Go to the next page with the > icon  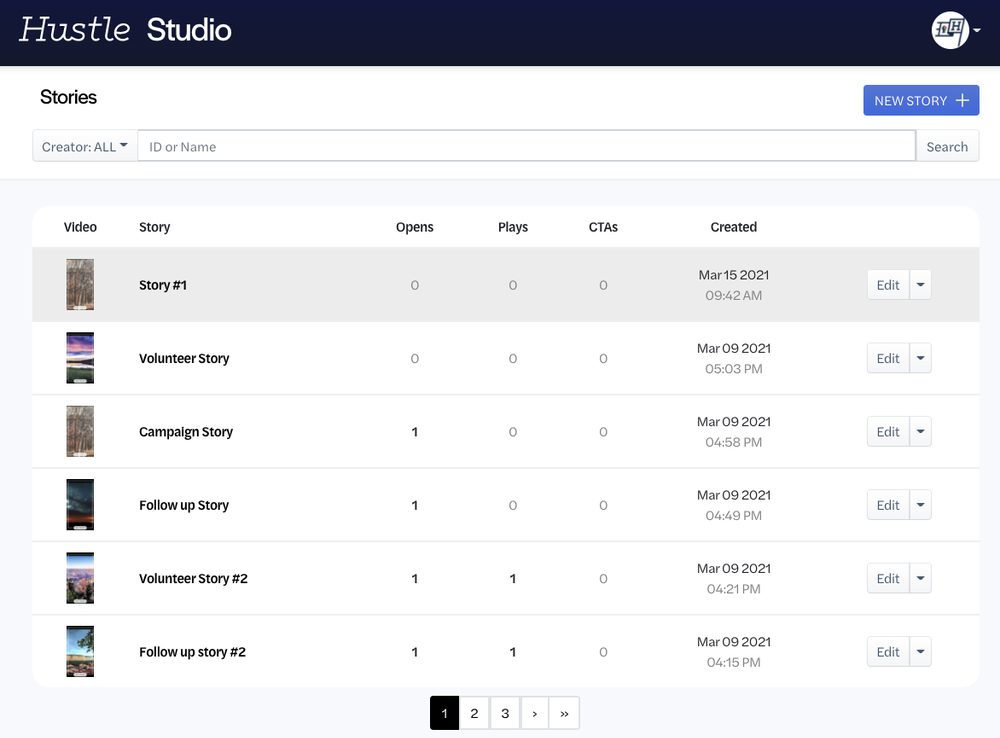point(534,713)
